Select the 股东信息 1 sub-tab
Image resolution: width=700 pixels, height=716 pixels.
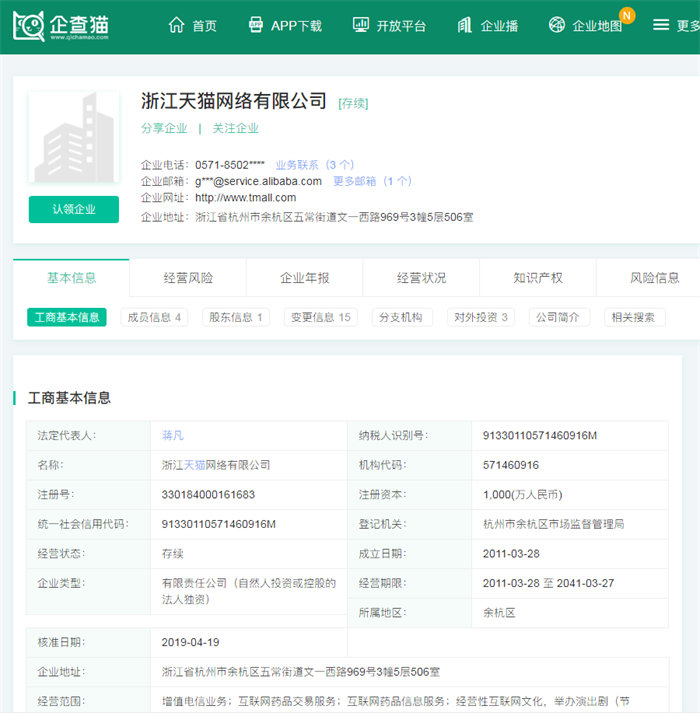point(236,317)
